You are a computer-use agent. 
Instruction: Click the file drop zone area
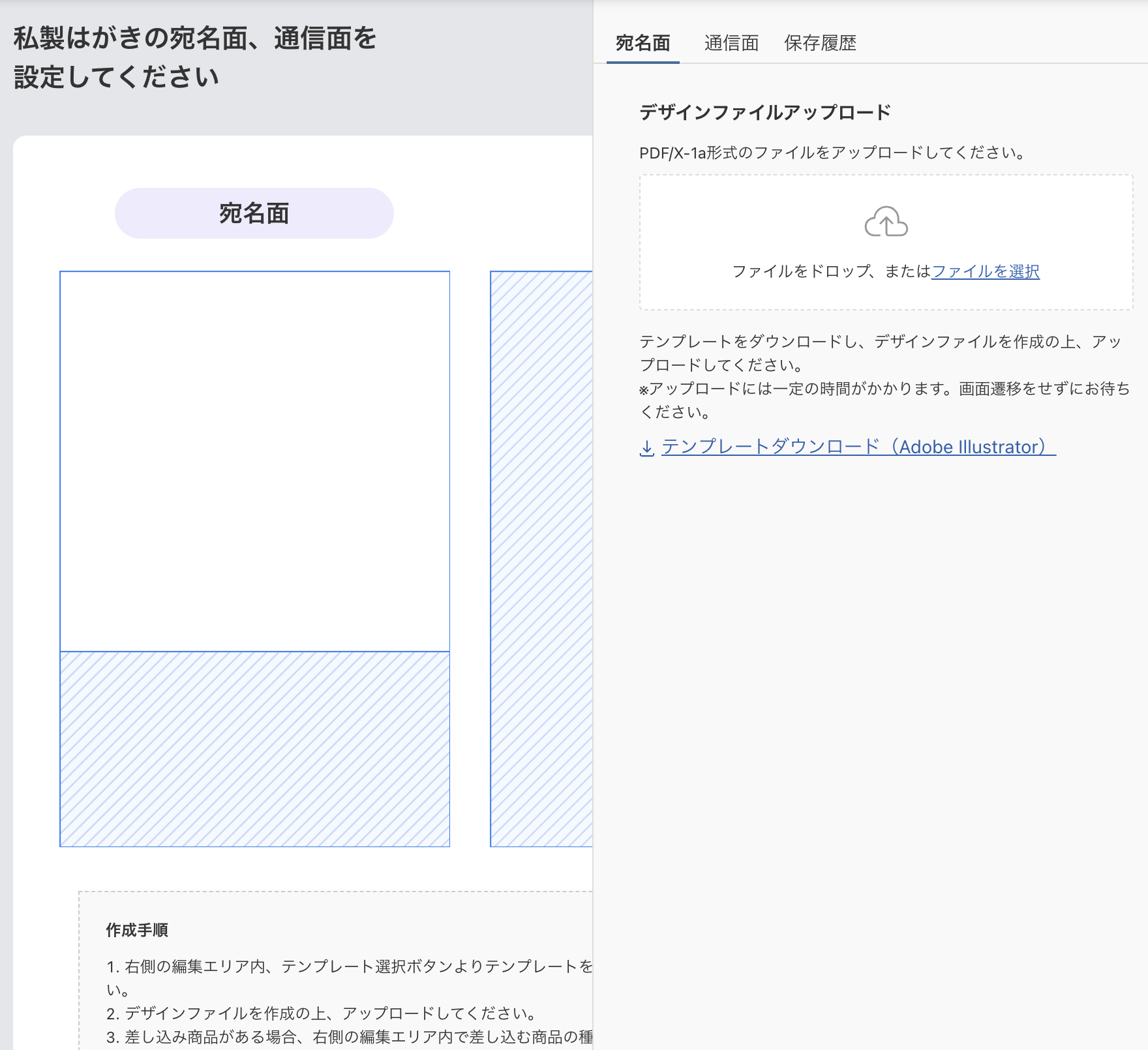pos(886,243)
